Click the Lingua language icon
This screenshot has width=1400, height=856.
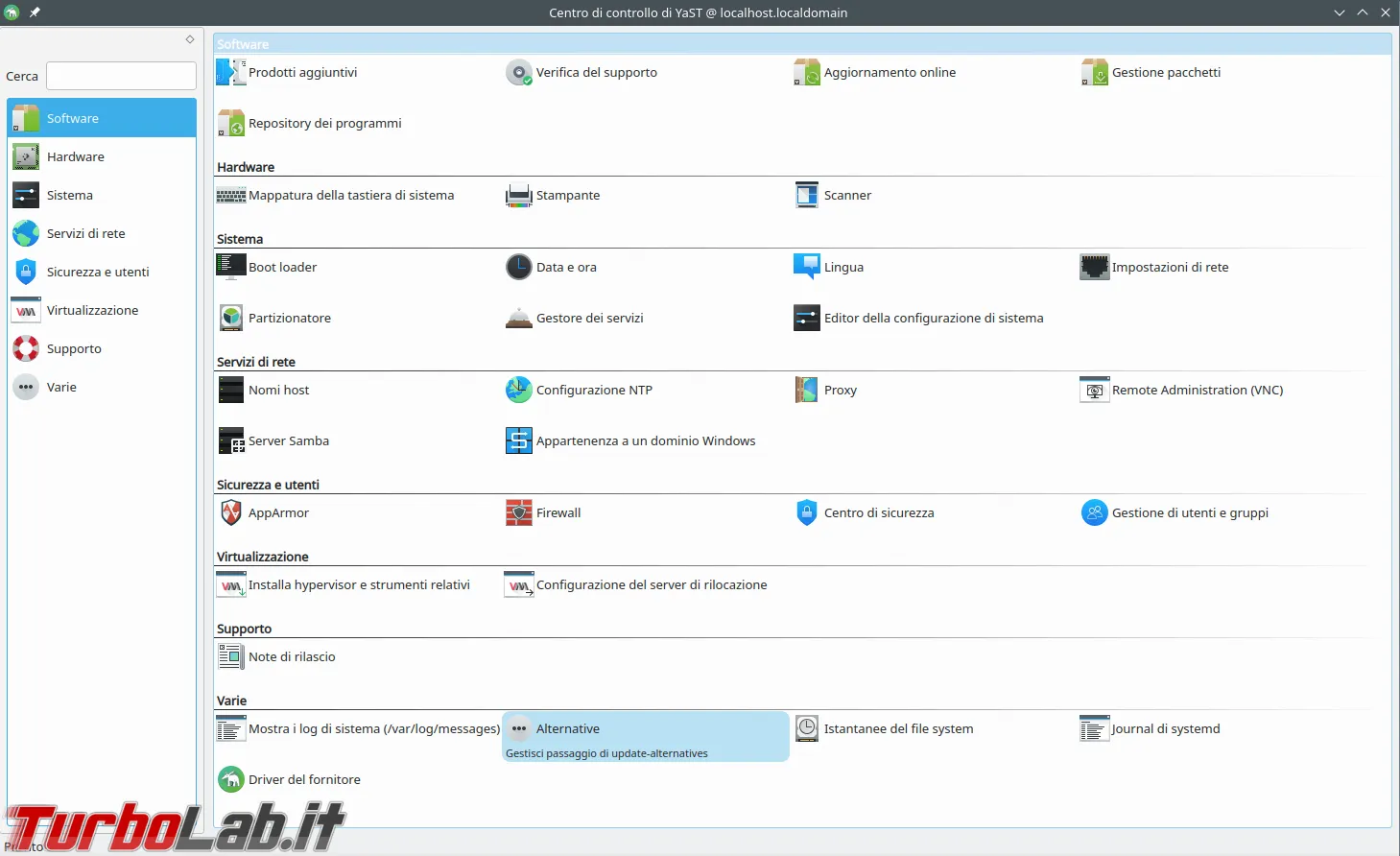pyautogui.click(x=807, y=268)
